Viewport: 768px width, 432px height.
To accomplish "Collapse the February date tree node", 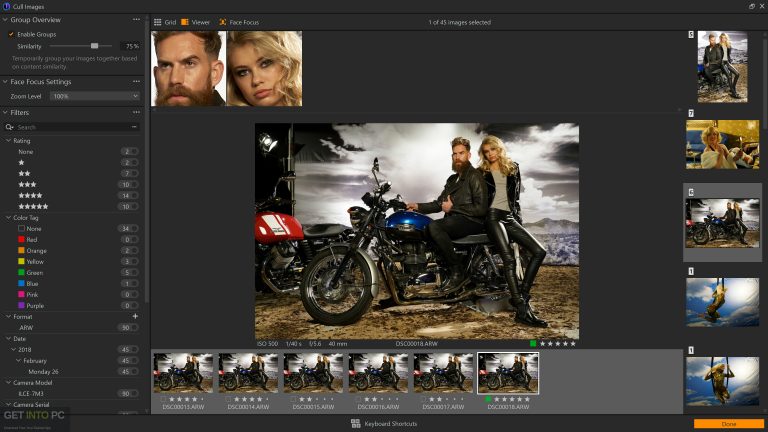I will point(21,359).
